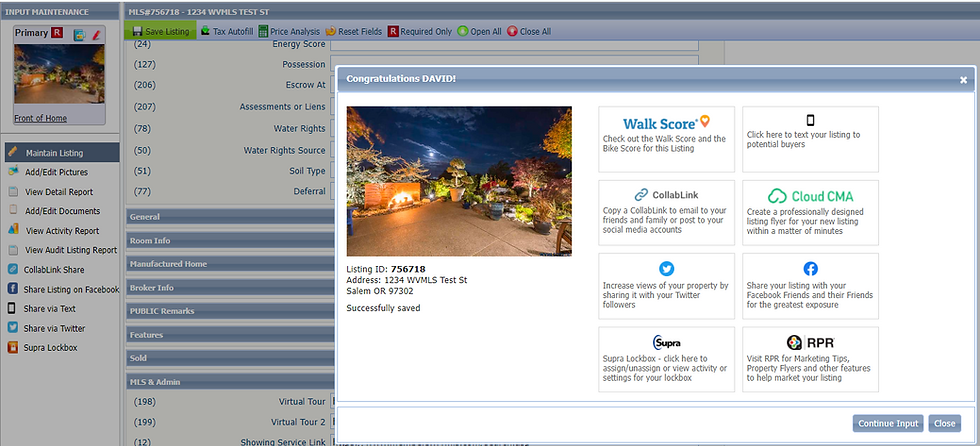Click the Save Listing toolbar button

point(160,31)
